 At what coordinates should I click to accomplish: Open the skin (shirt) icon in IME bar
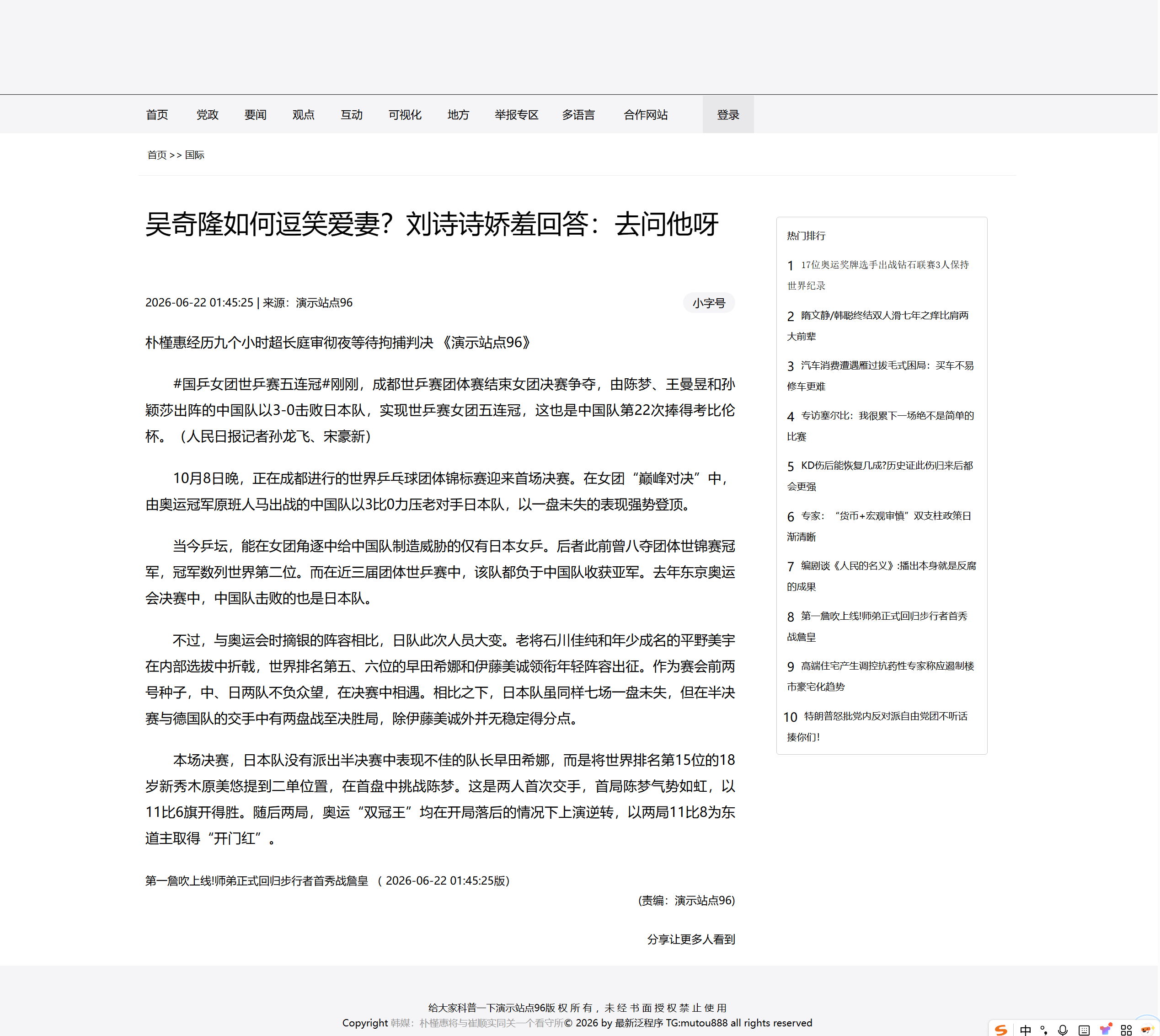click(1106, 1029)
